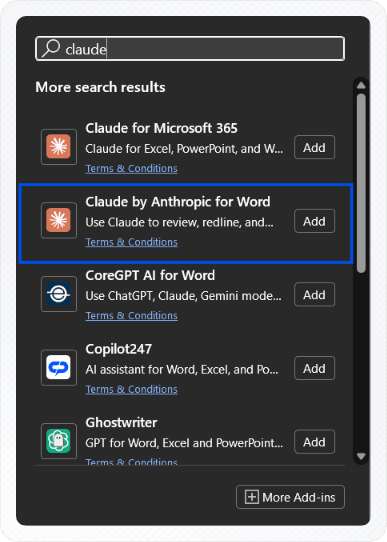Click into the search box containing claude
The width and height of the screenshot is (387, 542).
(x=190, y=49)
